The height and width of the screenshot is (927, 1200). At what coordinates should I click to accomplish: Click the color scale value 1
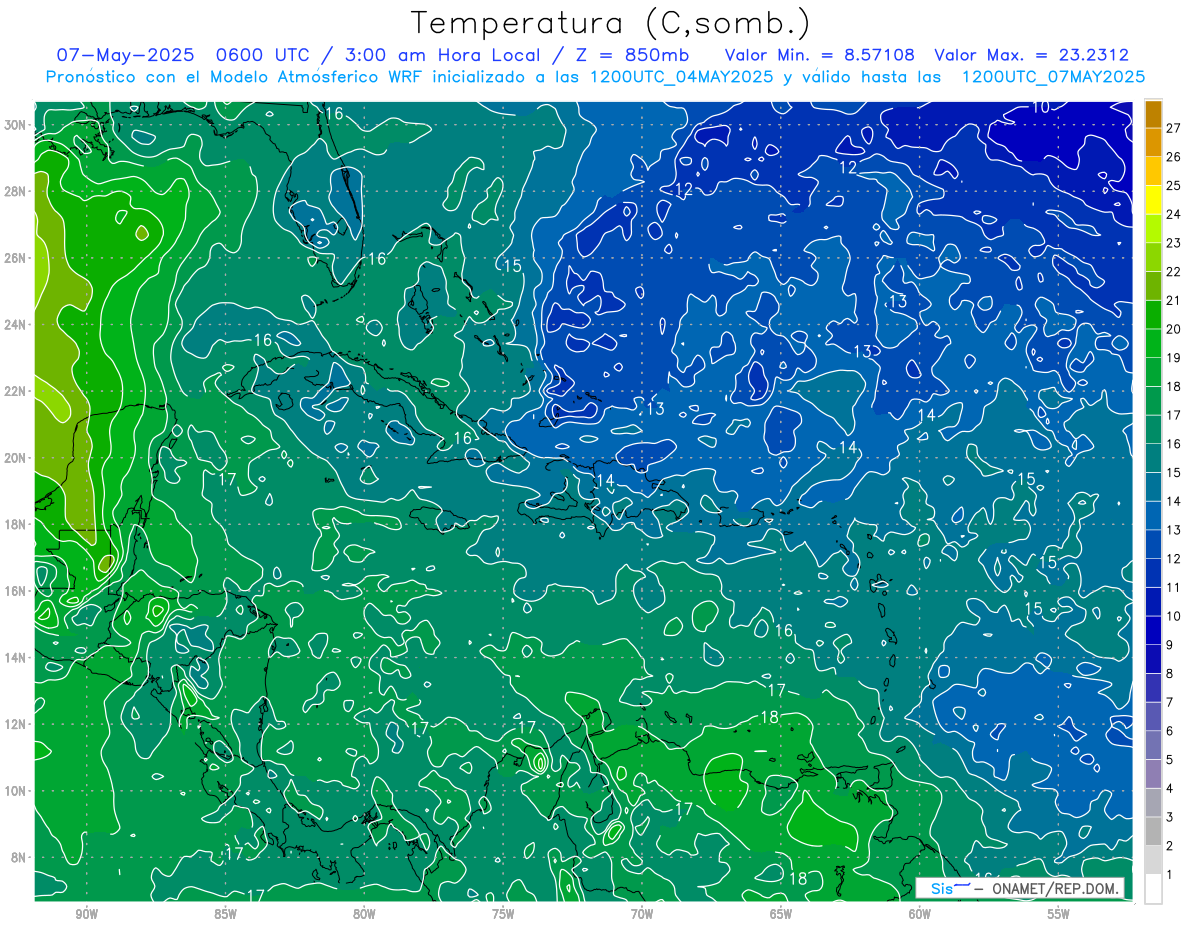(x=1170, y=875)
